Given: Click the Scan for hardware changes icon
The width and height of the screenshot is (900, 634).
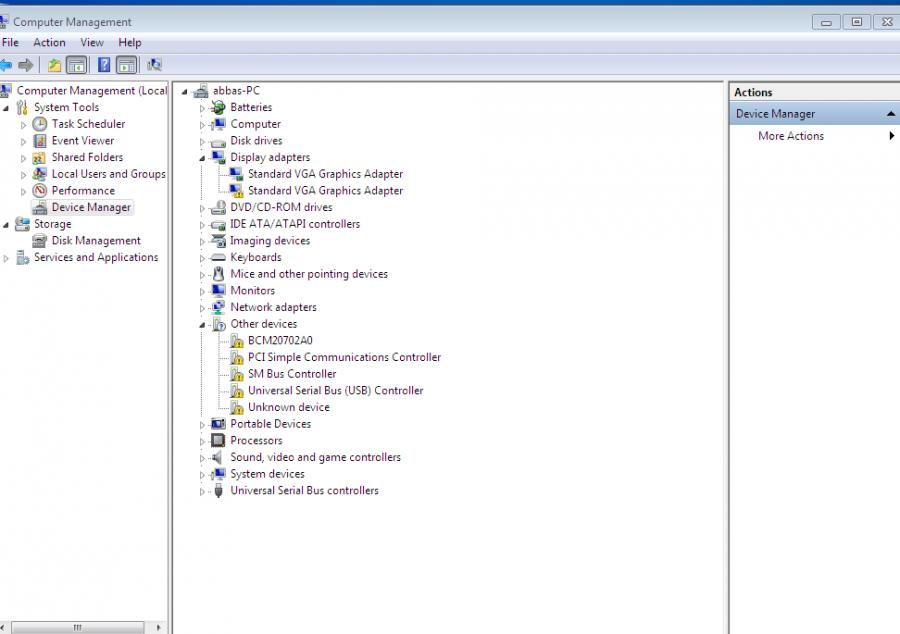Looking at the screenshot, I should pyautogui.click(x=154, y=65).
